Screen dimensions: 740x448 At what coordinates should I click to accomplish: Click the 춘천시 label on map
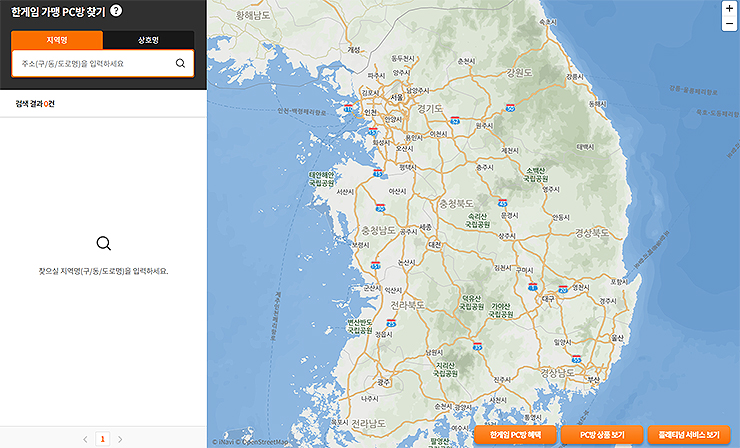(466, 61)
